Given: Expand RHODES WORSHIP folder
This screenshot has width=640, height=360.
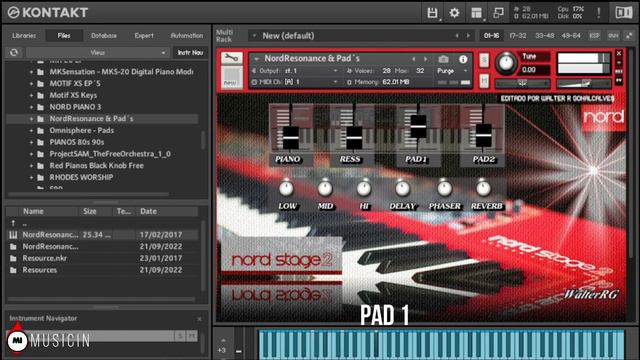Looking at the screenshot, I should pyautogui.click(x=31, y=178).
